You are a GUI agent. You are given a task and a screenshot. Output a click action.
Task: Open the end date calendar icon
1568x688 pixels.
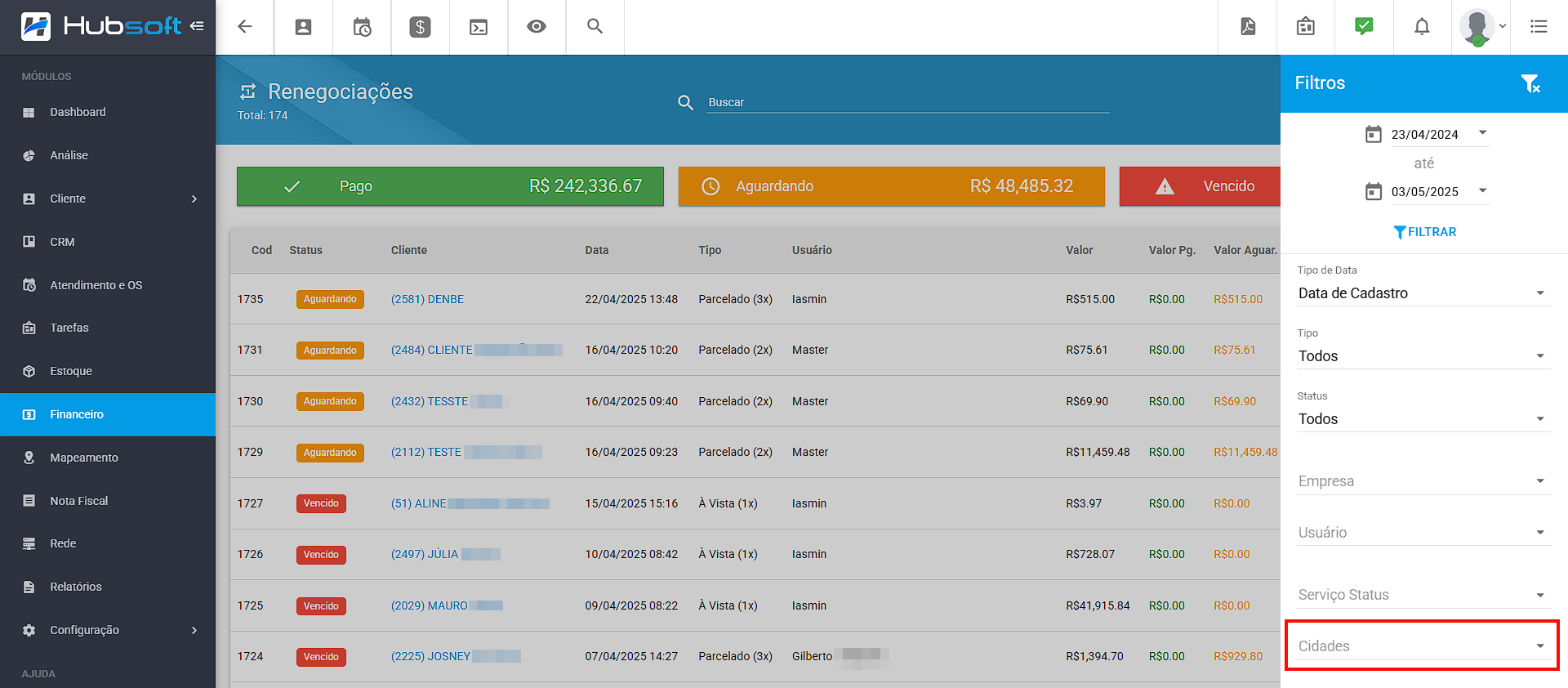pyautogui.click(x=1374, y=191)
